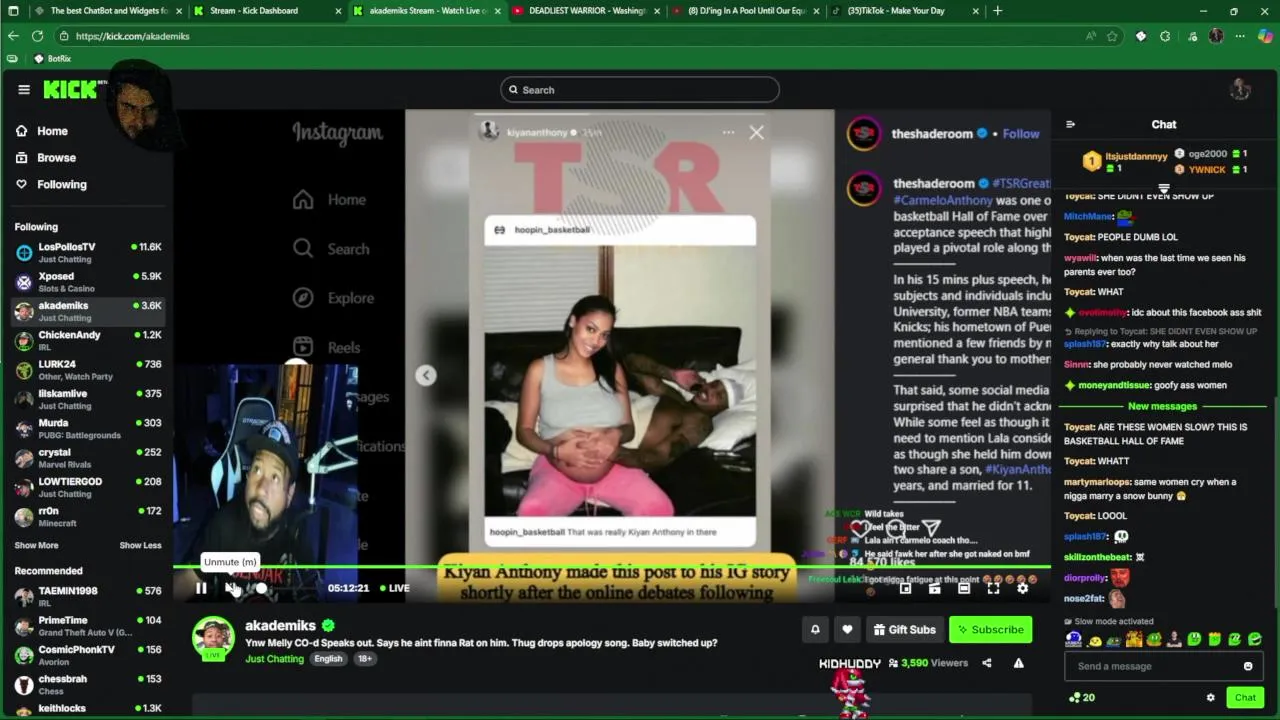1280x720 pixels.
Task: Open LURK24 channel in sidebar
Action: click(x=88, y=370)
